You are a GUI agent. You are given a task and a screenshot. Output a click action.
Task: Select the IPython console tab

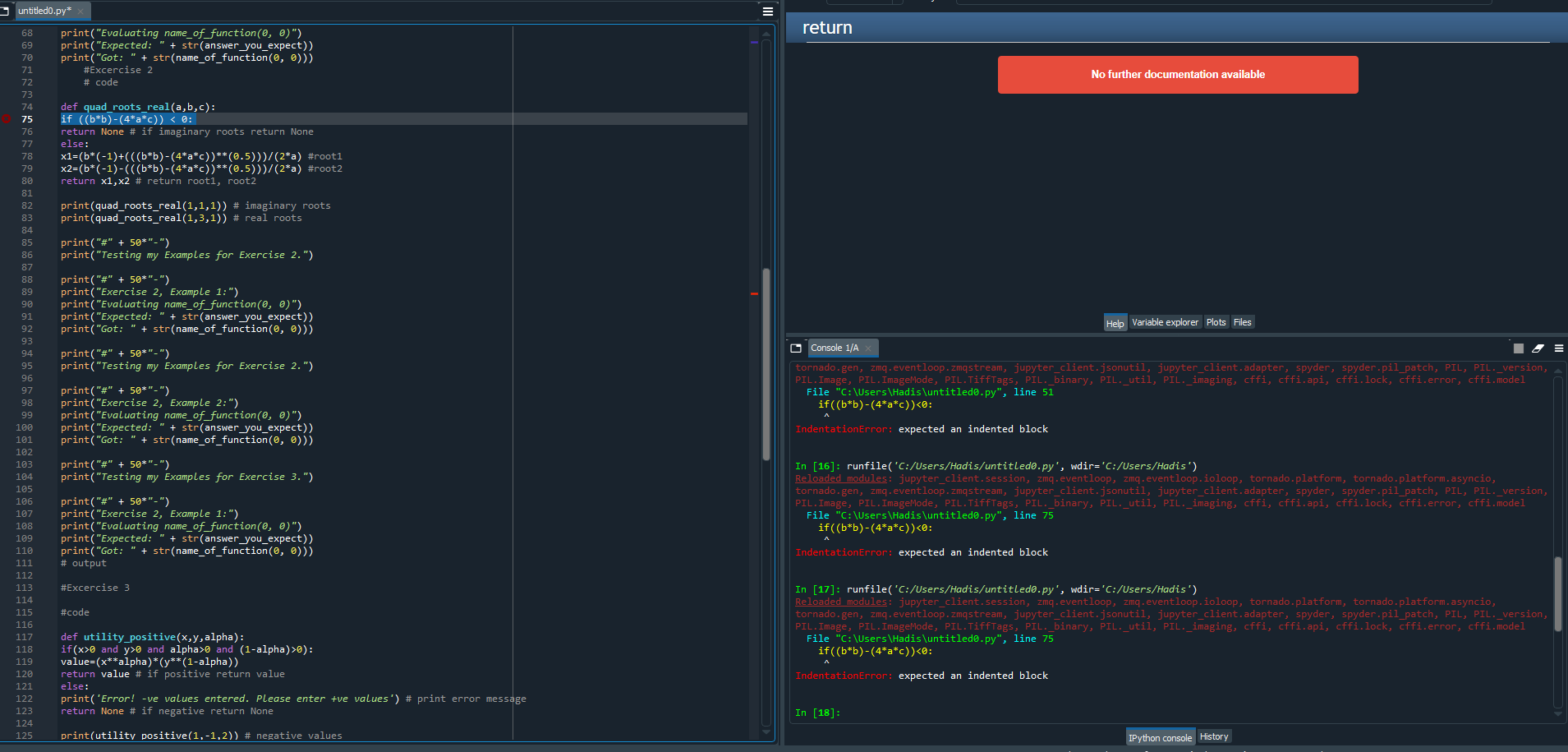pos(1160,737)
